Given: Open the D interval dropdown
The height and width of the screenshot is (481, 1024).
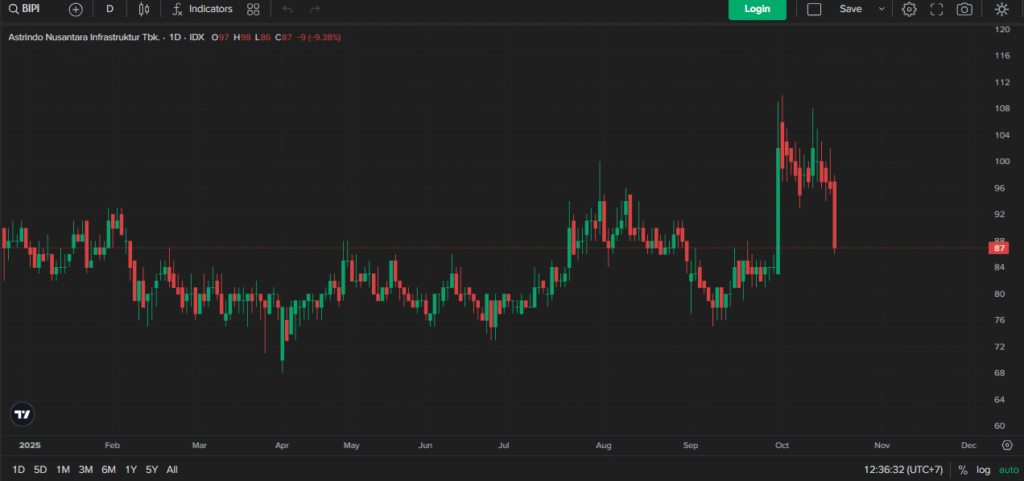Looking at the screenshot, I should tap(110, 9).
